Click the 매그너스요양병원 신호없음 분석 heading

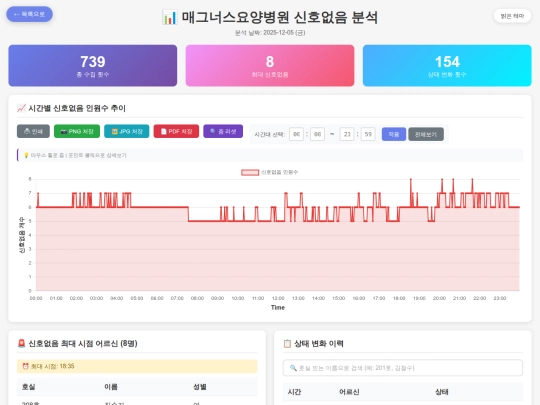[280, 17]
